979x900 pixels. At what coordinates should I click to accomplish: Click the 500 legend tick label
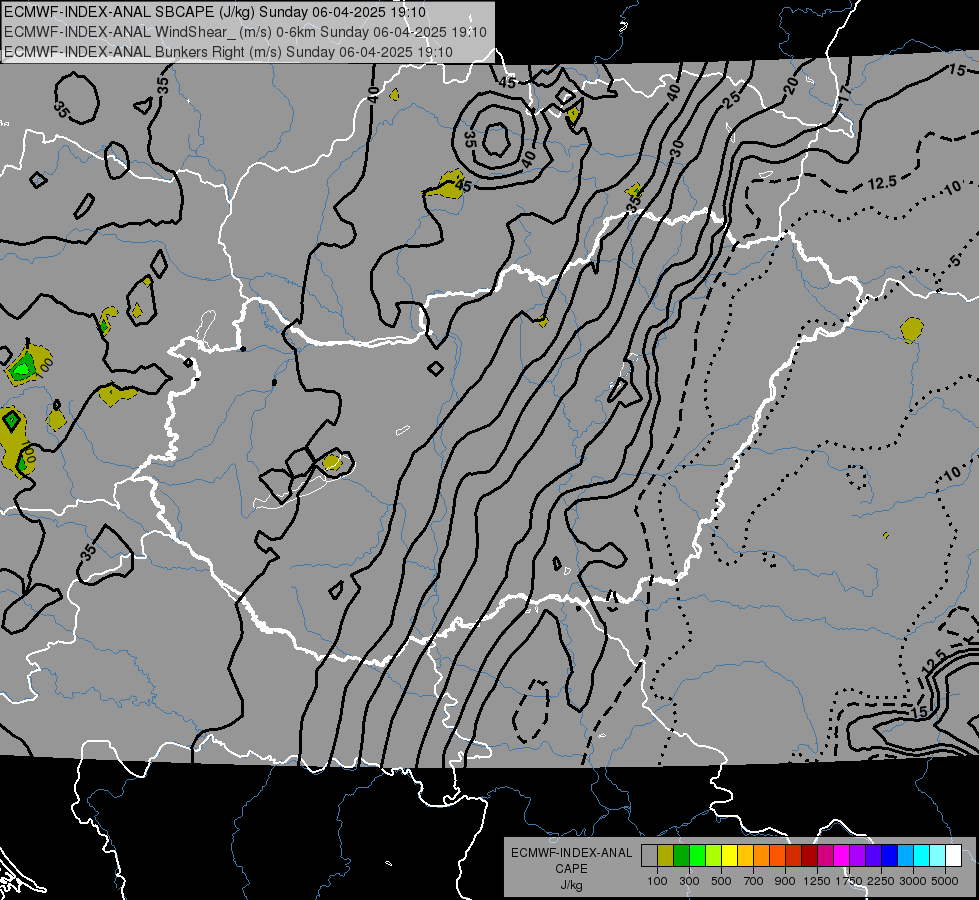(x=721, y=881)
